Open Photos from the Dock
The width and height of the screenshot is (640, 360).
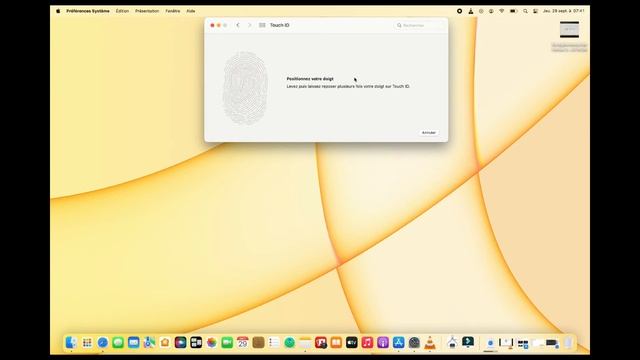tap(211, 342)
